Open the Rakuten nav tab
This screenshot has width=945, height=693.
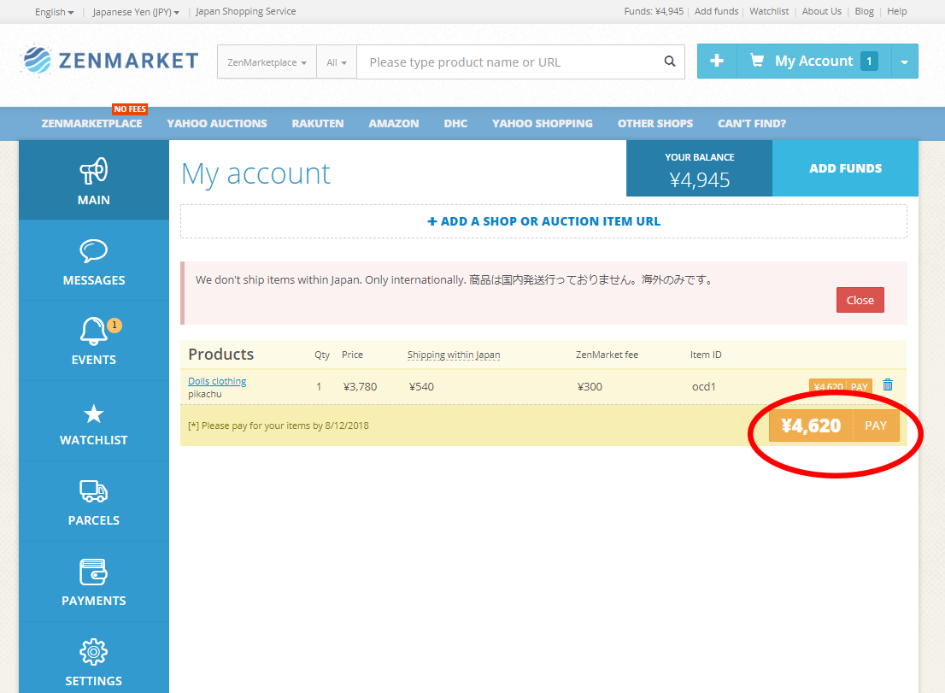pos(318,124)
